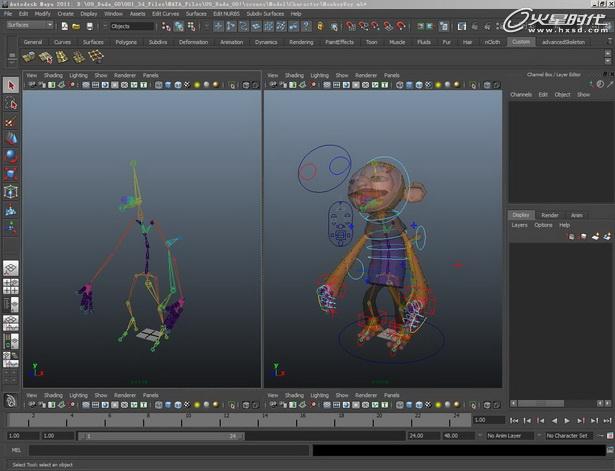Open Lighting menu in skeleton viewport
The image size is (615, 471).
(78, 75)
